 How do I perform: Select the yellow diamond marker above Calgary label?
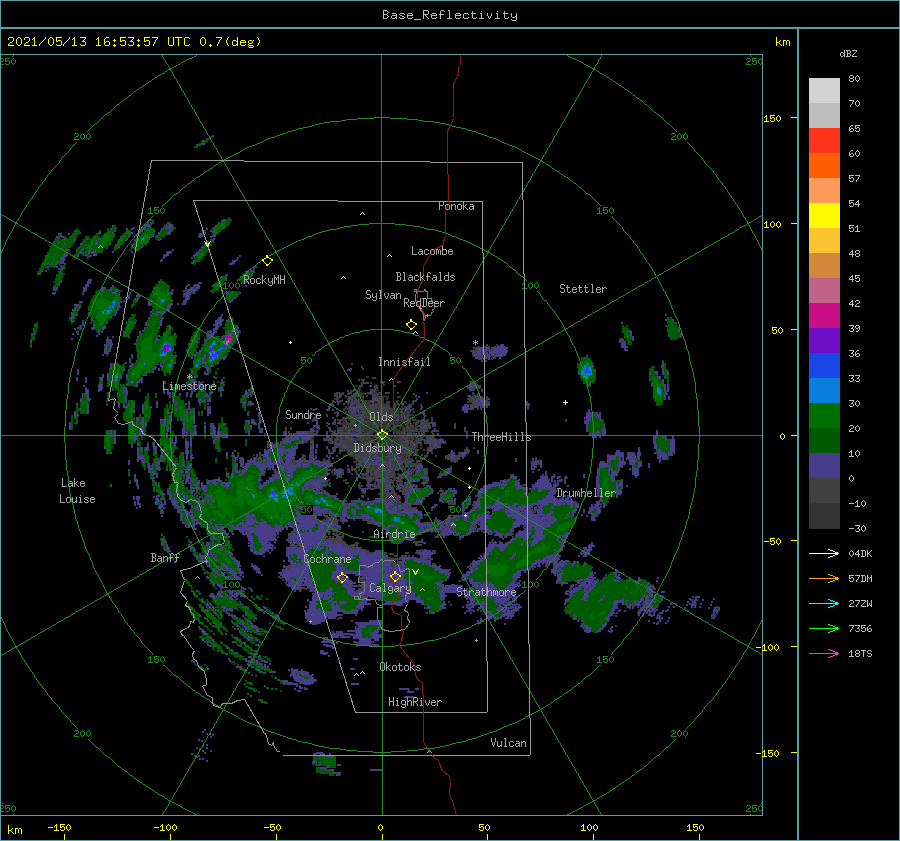click(395, 576)
